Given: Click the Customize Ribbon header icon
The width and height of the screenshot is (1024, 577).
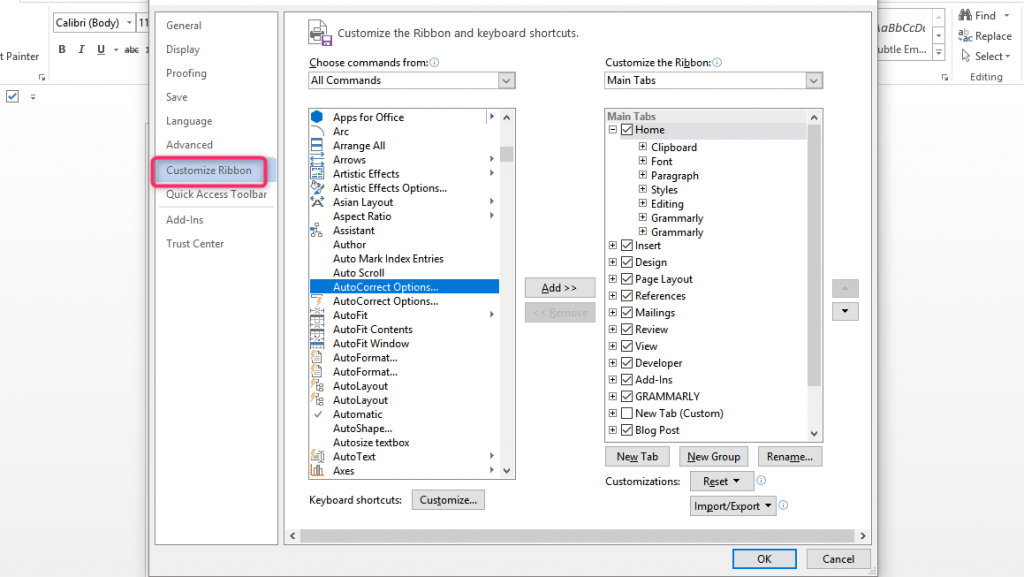Looking at the screenshot, I should 320,33.
